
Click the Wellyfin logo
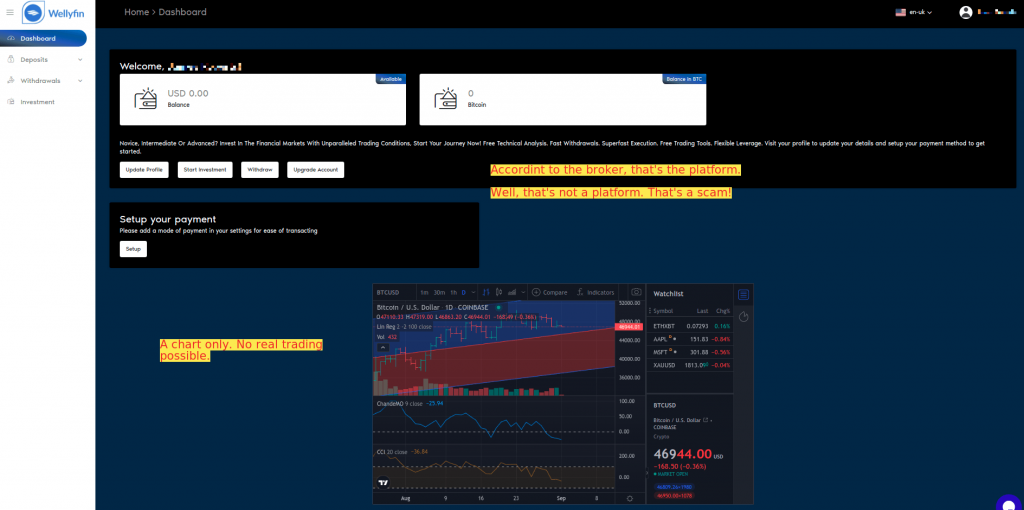pos(54,12)
